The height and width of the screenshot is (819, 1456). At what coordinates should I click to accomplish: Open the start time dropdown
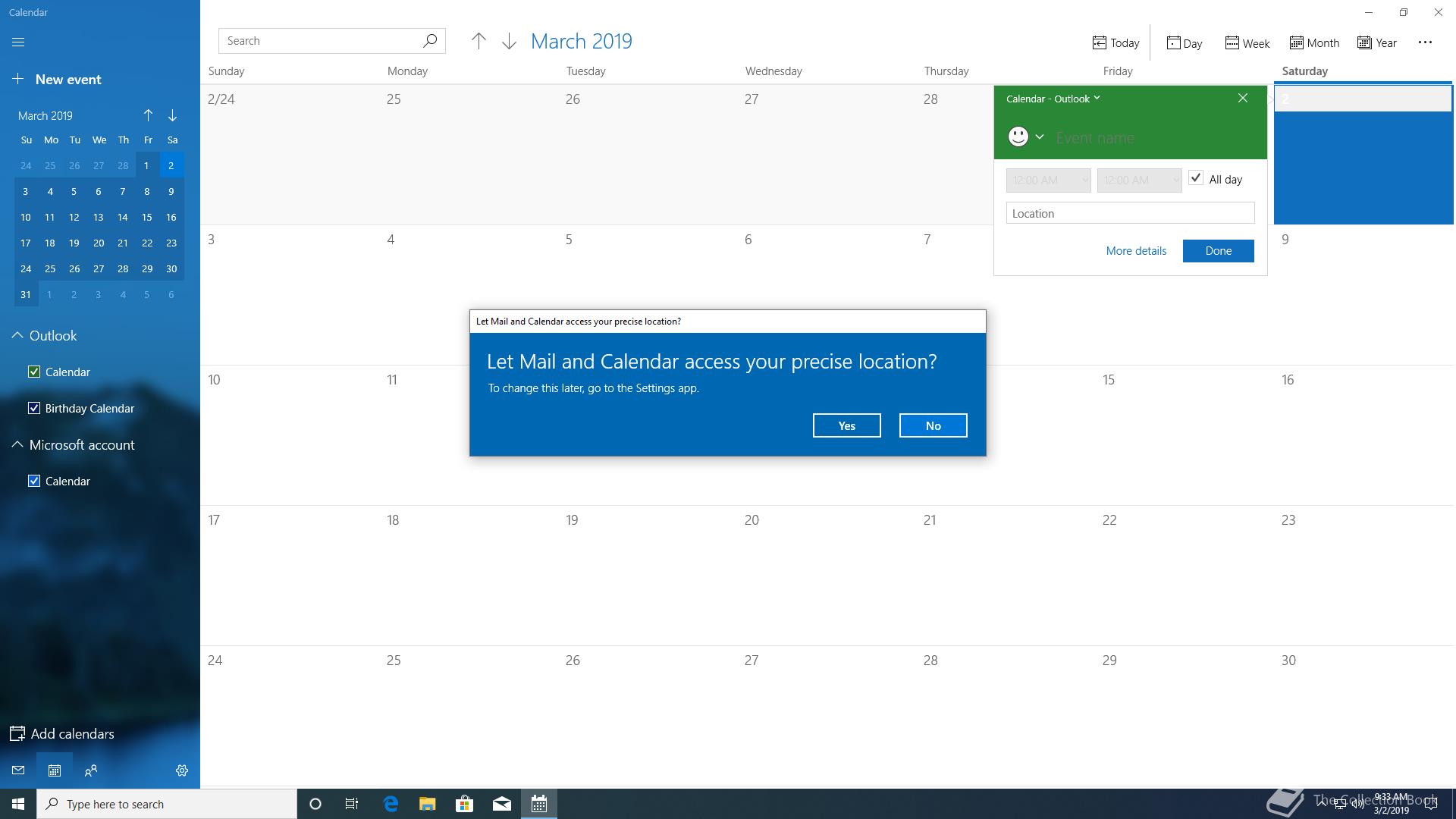[1048, 180]
